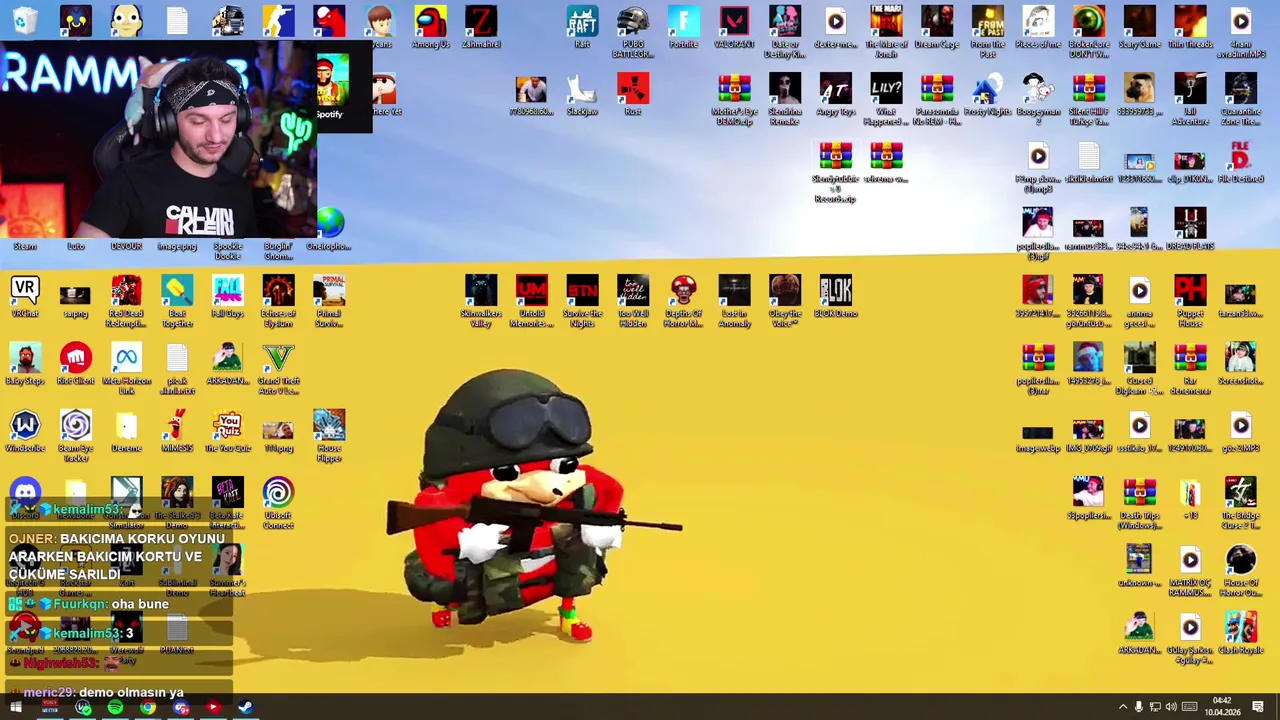Show hidden system tray icons
This screenshot has height=720, width=1280.
tap(1122, 708)
